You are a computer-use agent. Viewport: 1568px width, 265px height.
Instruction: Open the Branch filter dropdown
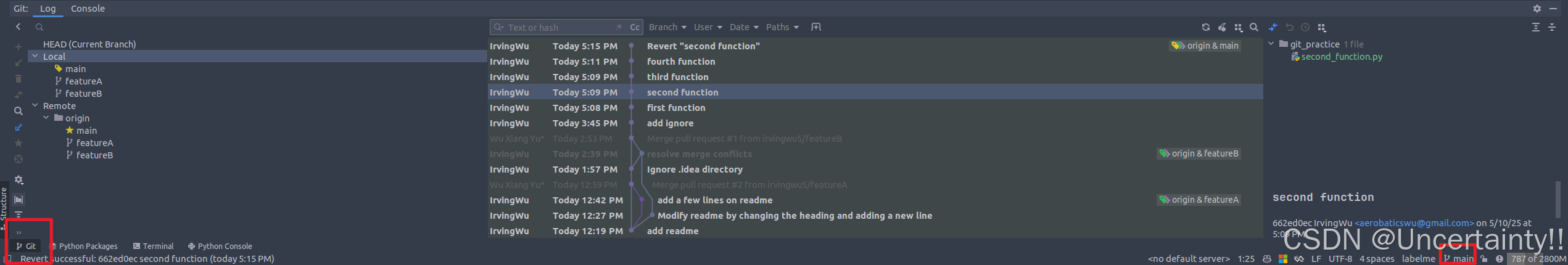(x=667, y=27)
